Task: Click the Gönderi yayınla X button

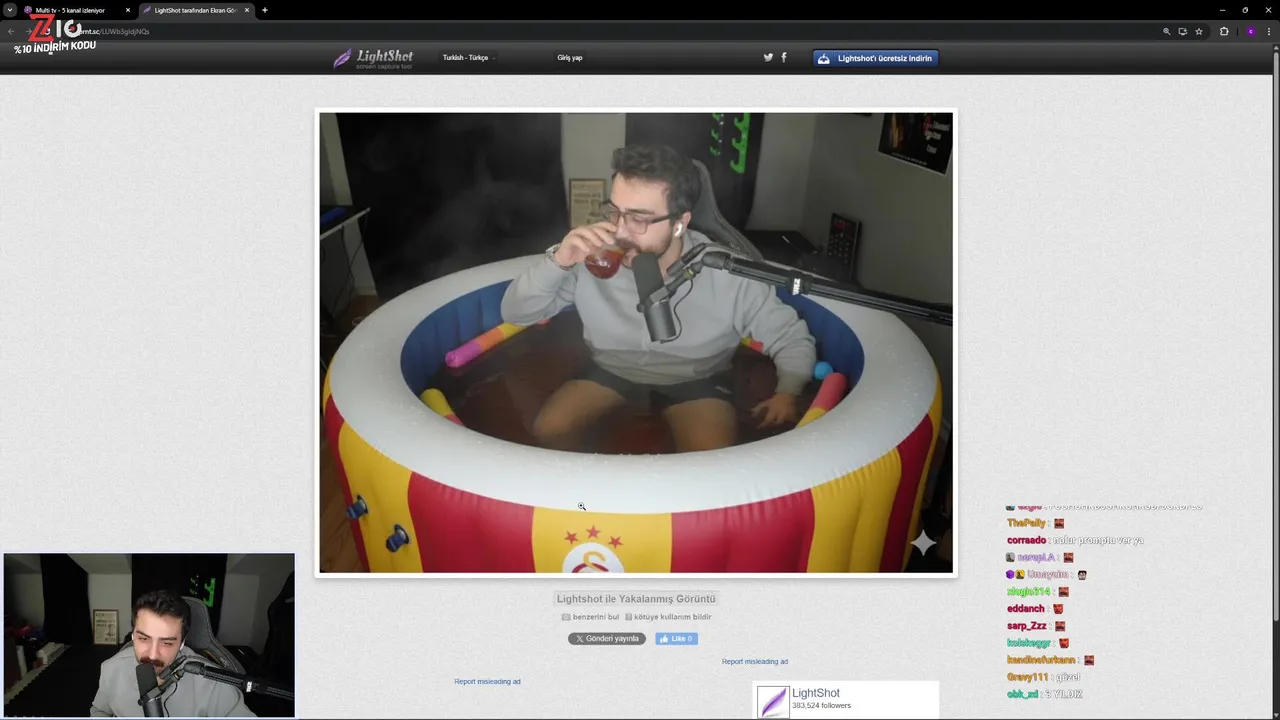Action: (607, 638)
